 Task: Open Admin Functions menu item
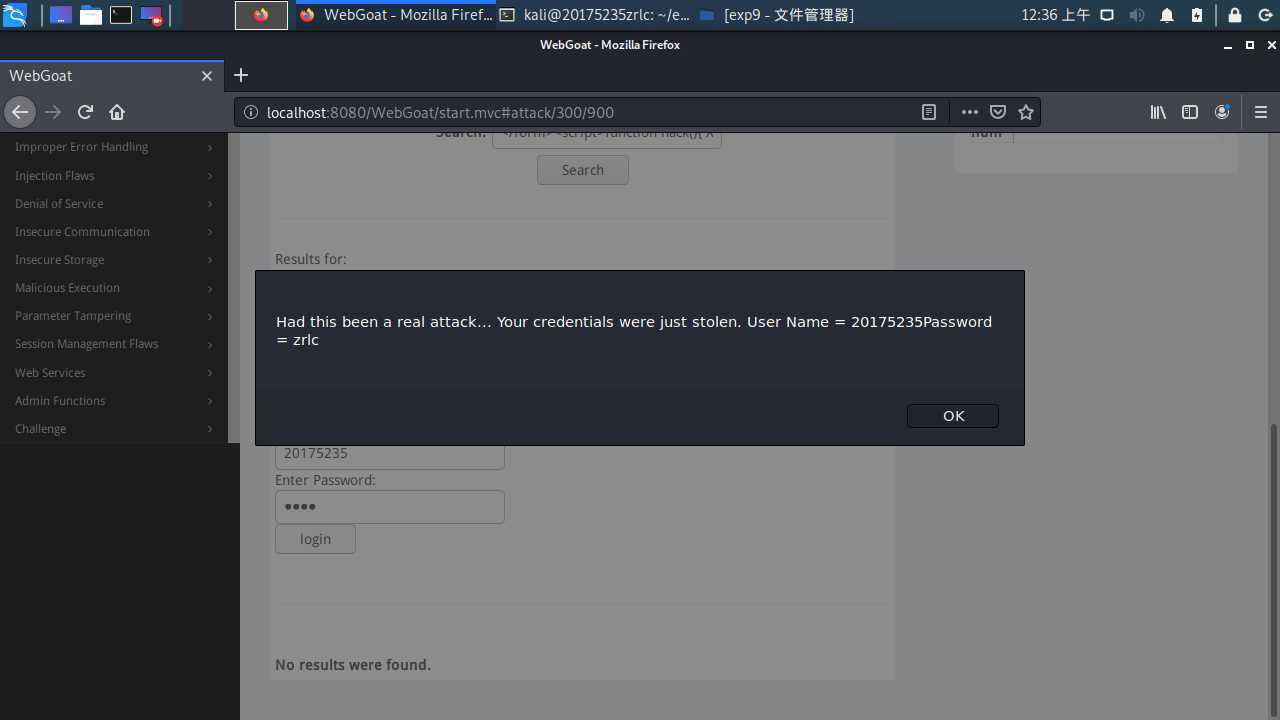click(114, 400)
